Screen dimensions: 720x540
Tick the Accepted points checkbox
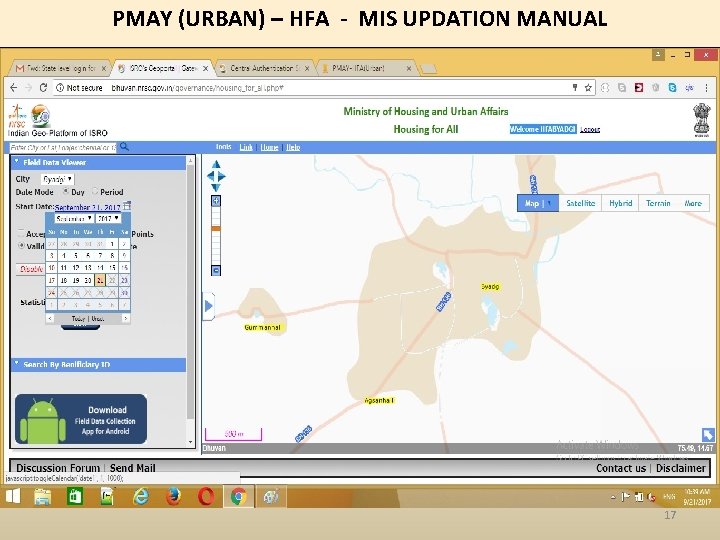pyautogui.click(x=21, y=233)
